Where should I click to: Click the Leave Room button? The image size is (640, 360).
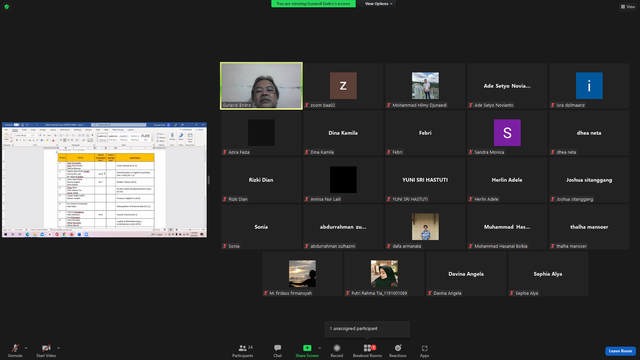click(x=620, y=351)
